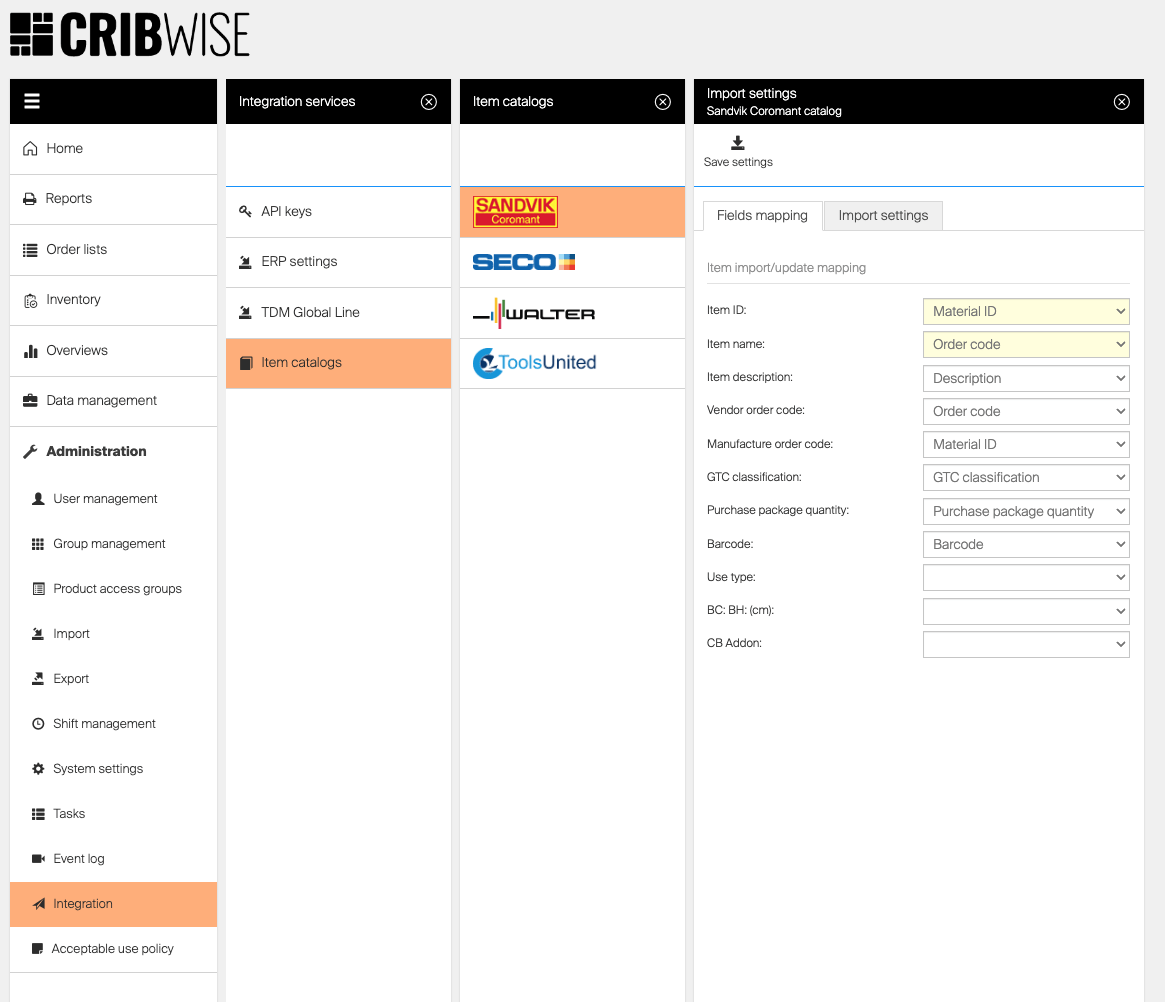1165x1002 pixels.
Task: Expand the GTC classification dropdown
Action: point(1025,477)
